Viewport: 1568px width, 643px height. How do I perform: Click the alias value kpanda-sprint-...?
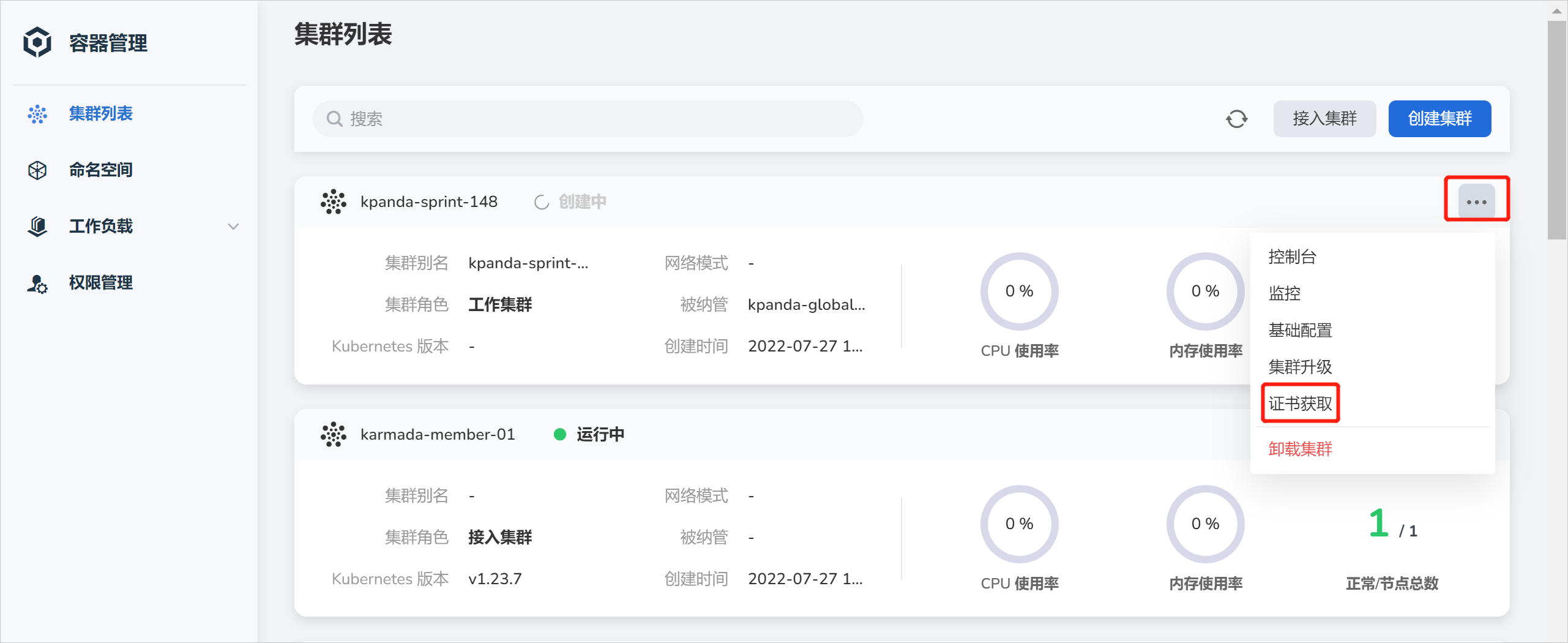point(528,263)
